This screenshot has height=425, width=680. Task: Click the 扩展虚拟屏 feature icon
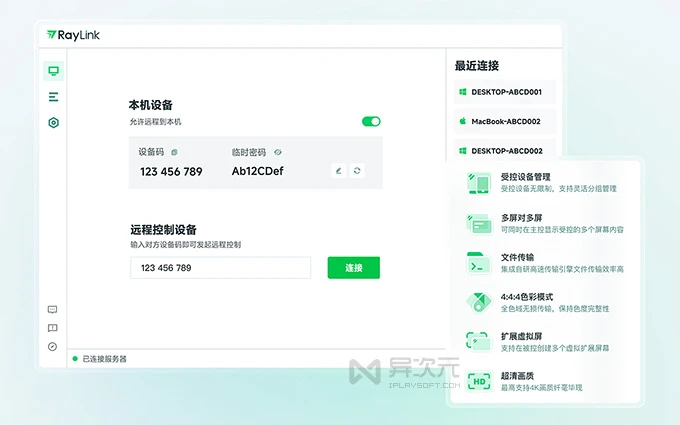pyautogui.click(x=479, y=341)
